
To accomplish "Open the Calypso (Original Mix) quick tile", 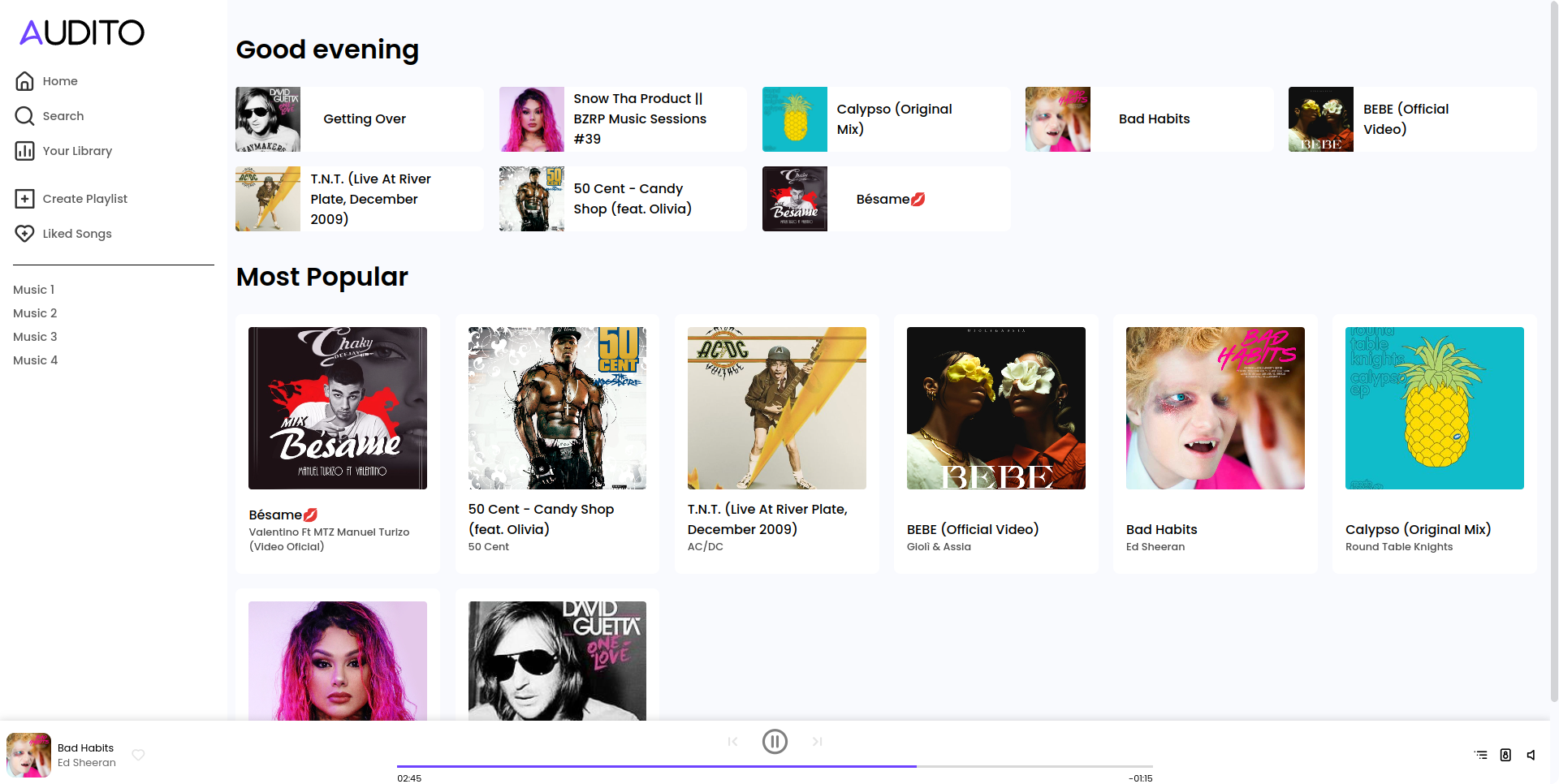I will tap(886, 119).
